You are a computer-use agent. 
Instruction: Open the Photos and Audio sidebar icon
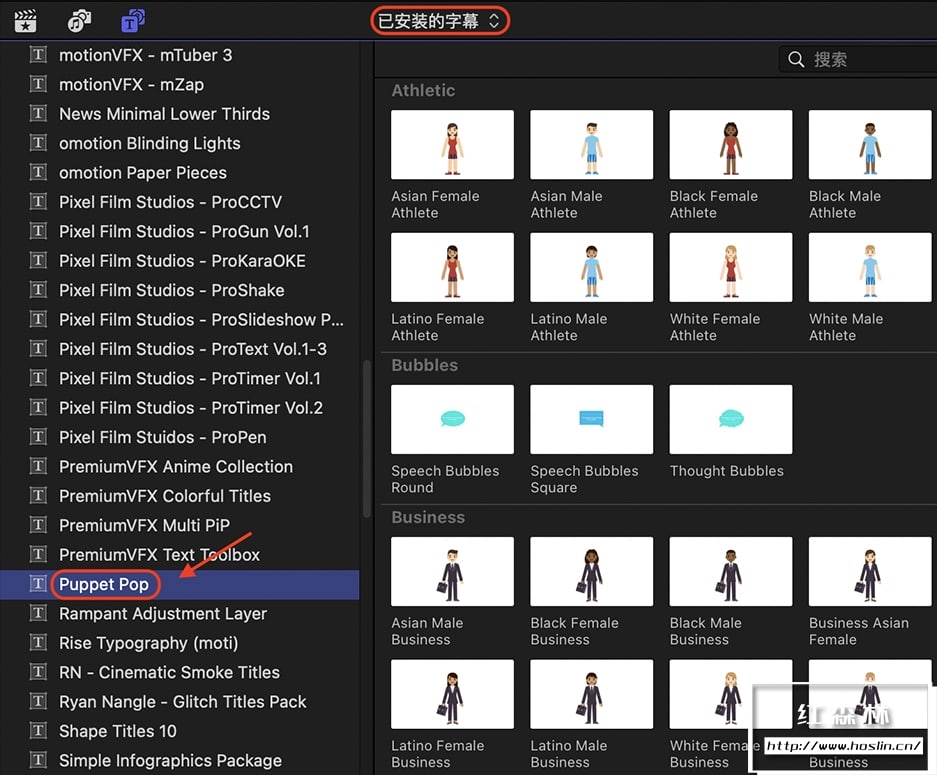[x=79, y=20]
